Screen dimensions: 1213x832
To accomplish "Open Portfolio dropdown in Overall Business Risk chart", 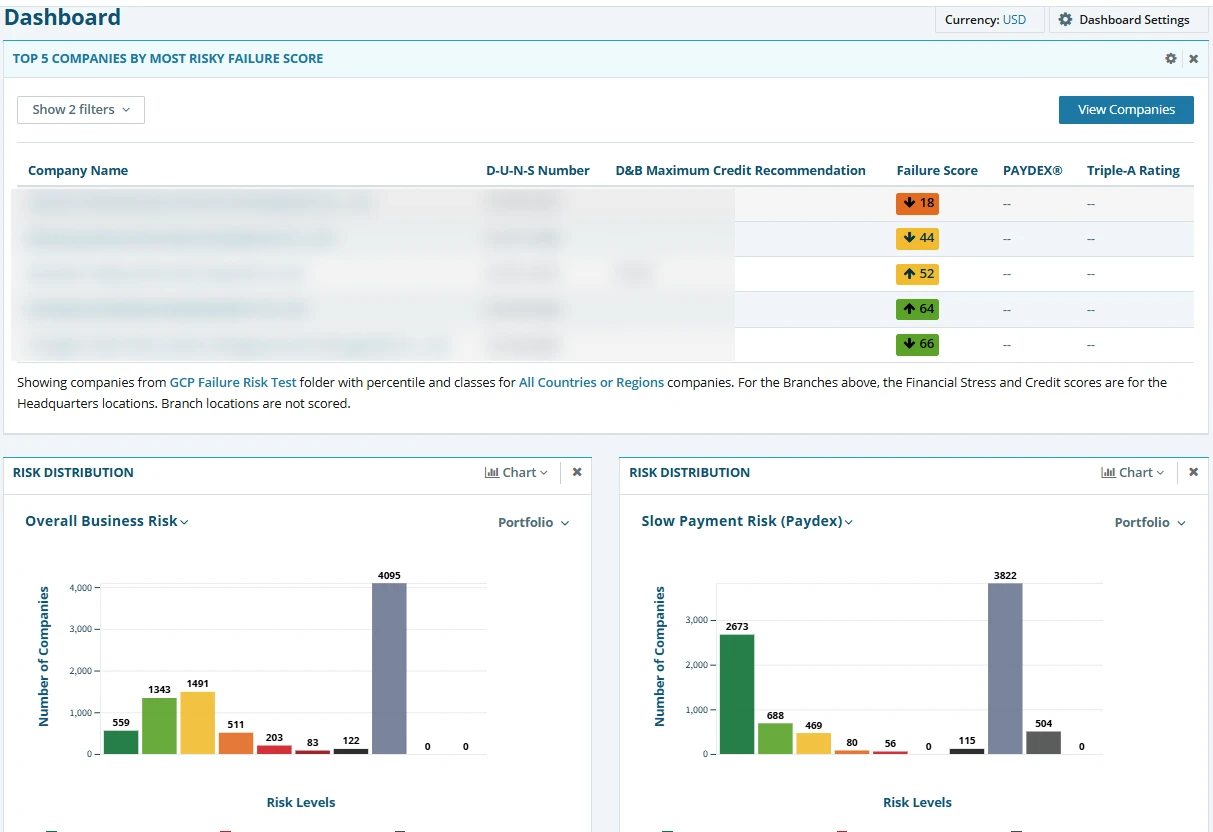I will (533, 523).
